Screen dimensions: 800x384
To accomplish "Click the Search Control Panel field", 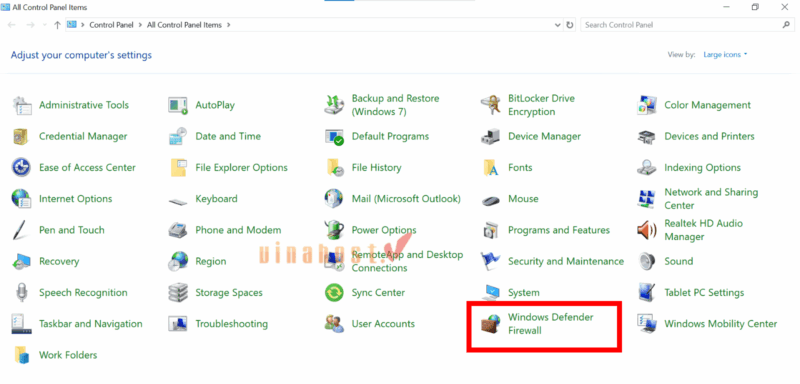I will [687, 25].
